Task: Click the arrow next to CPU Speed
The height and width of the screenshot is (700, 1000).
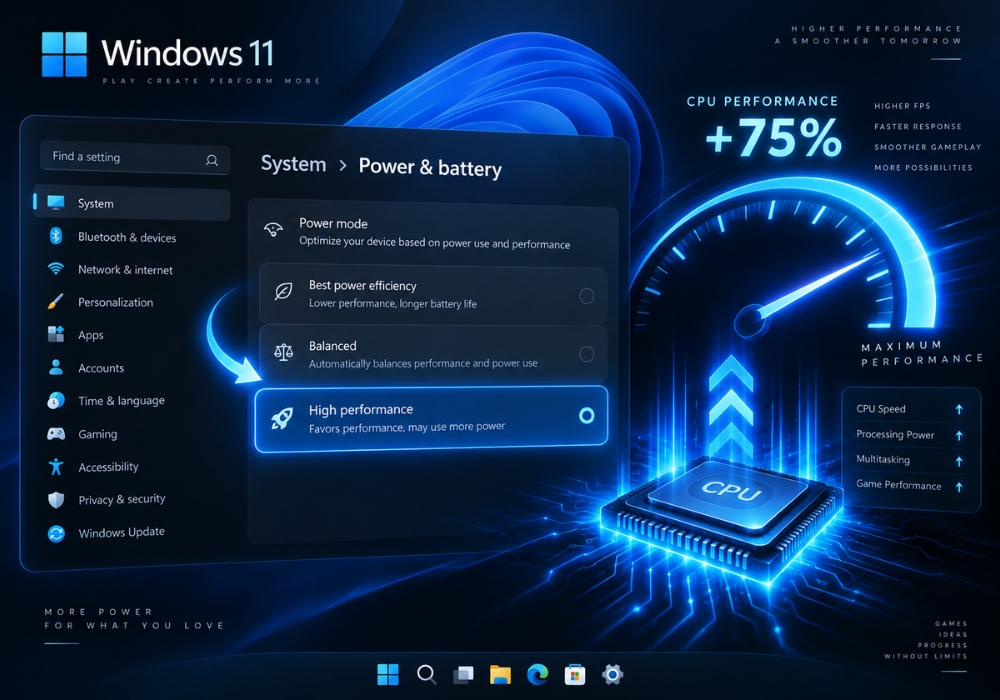Action: (x=959, y=409)
